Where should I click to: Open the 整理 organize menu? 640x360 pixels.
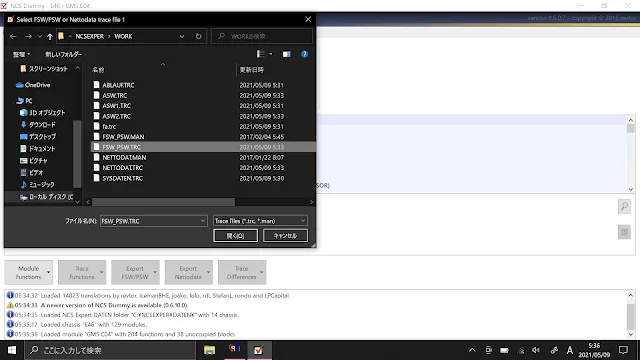coord(21,54)
